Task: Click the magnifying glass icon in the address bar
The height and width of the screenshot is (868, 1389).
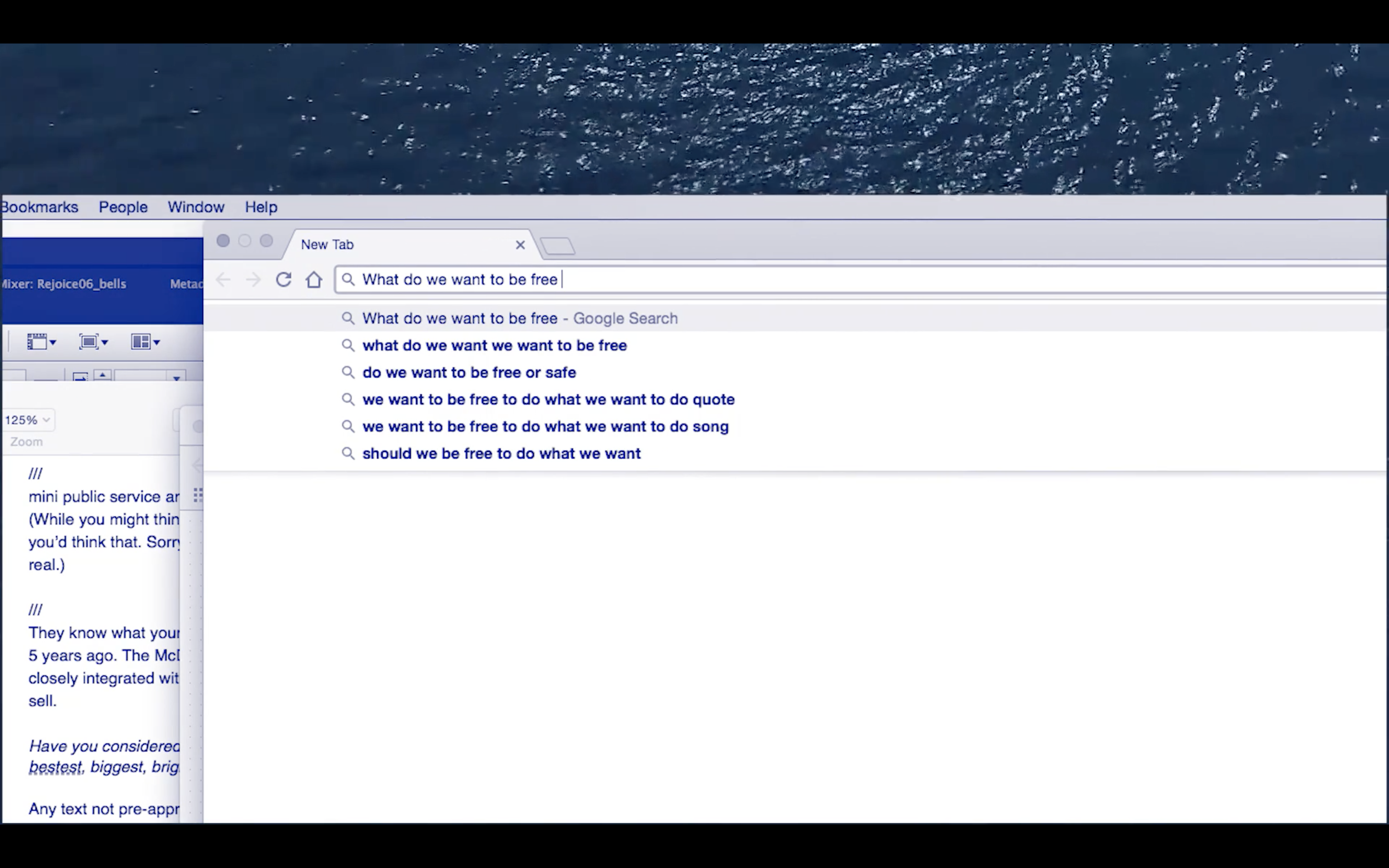Action: [349, 279]
